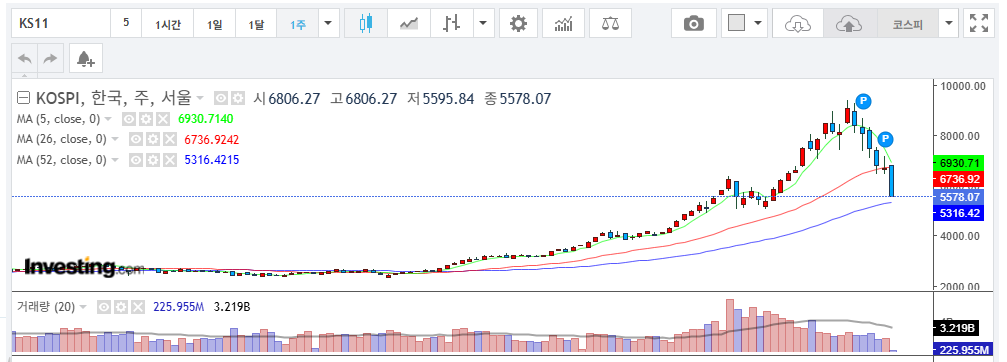Toggle fullscreen mode icon
The width and height of the screenshot is (1007, 362).
point(979,24)
